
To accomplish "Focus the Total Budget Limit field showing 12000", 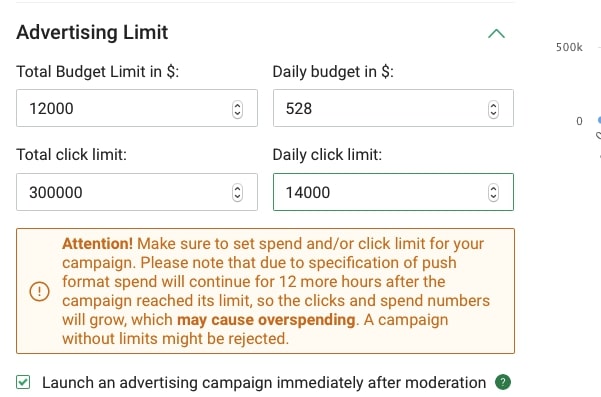I will point(137,108).
